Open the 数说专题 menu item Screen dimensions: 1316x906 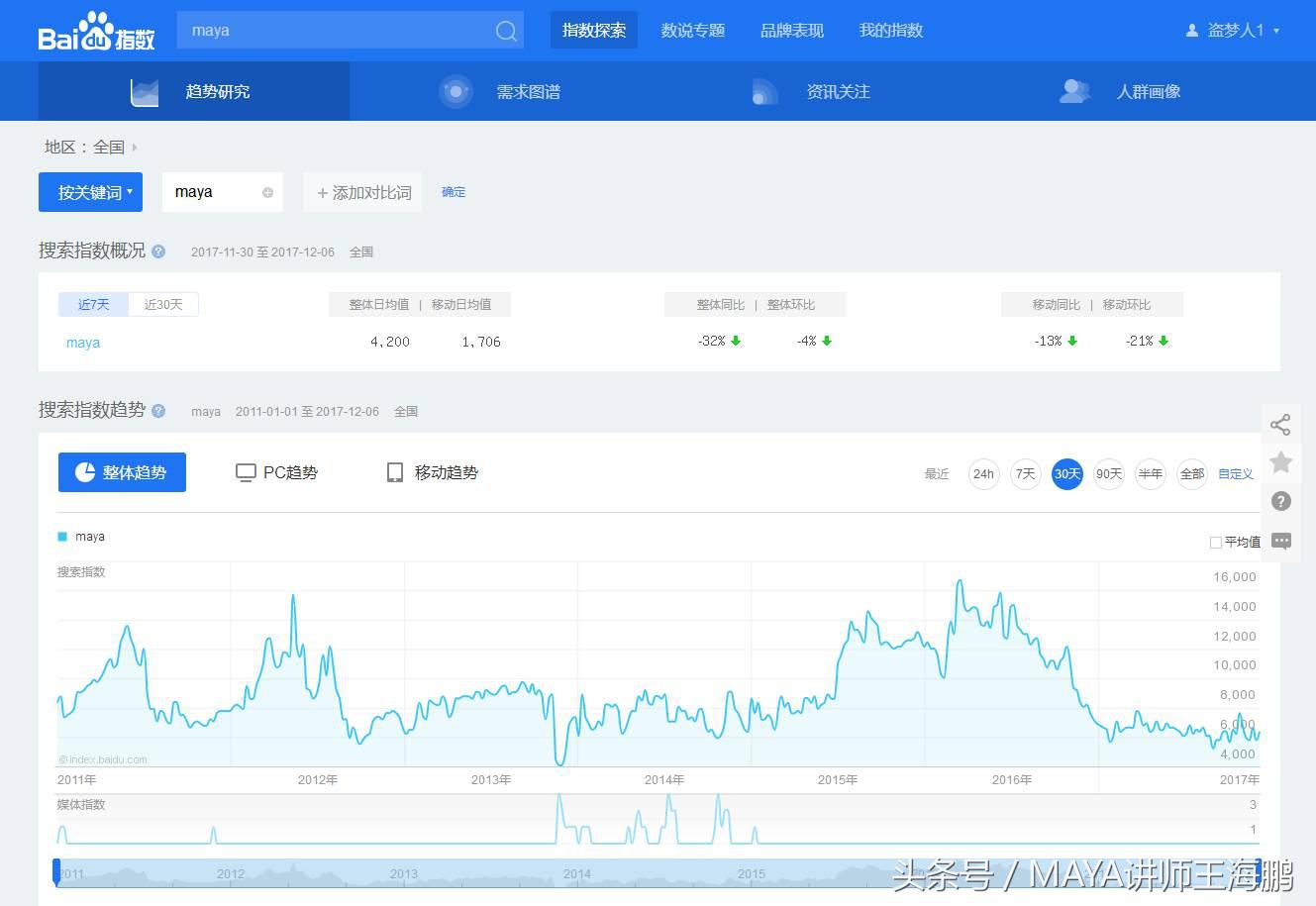coord(692,31)
